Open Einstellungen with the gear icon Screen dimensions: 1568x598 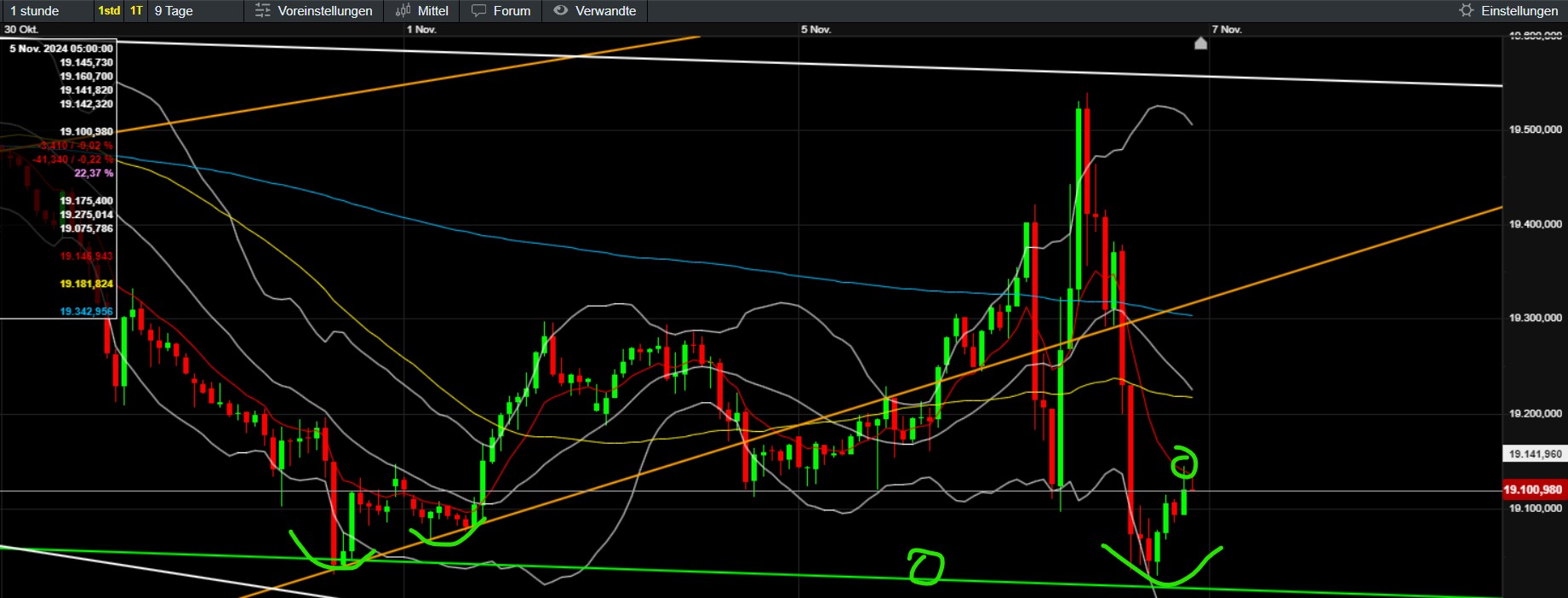(1466, 10)
